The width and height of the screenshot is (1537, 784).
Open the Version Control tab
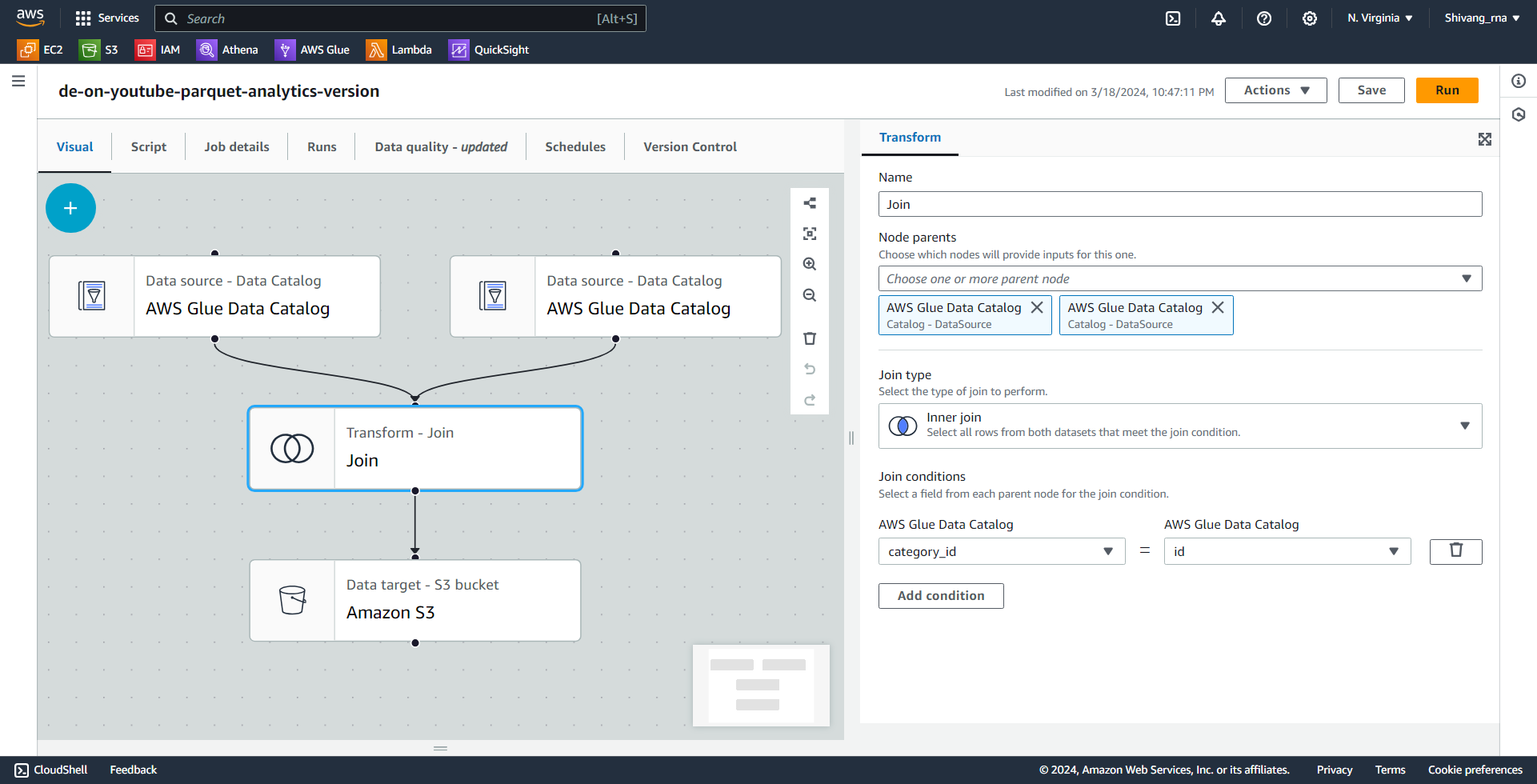[690, 147]
